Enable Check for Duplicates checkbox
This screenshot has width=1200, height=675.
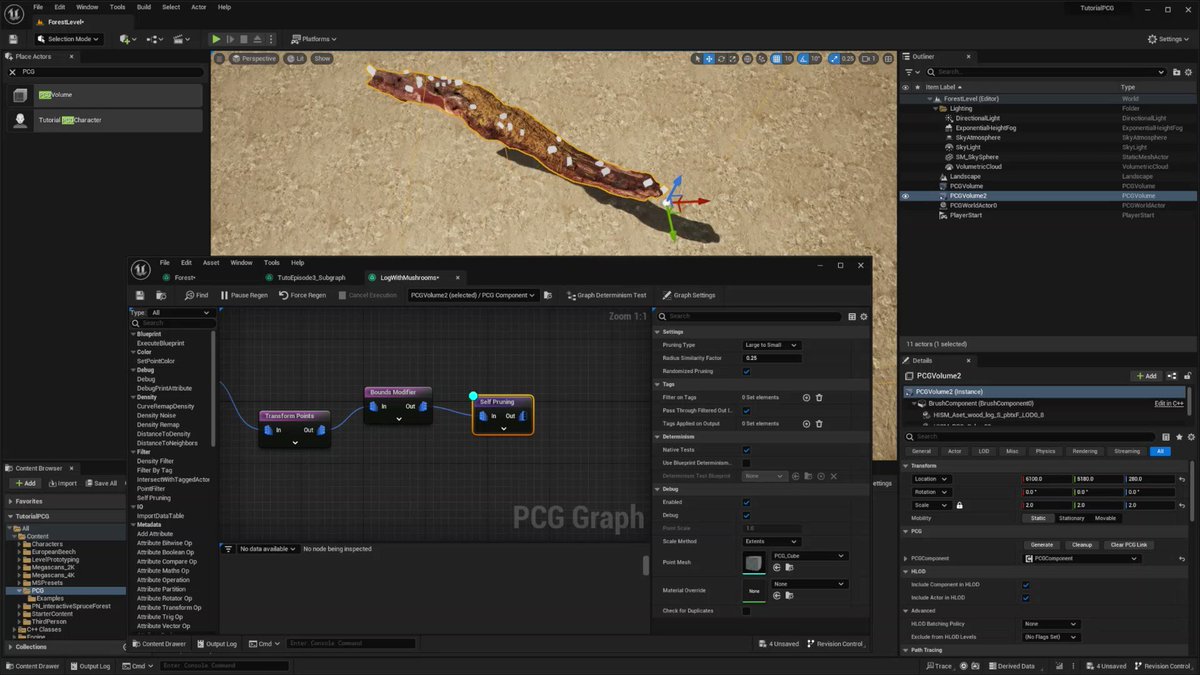tap(746, 611)
